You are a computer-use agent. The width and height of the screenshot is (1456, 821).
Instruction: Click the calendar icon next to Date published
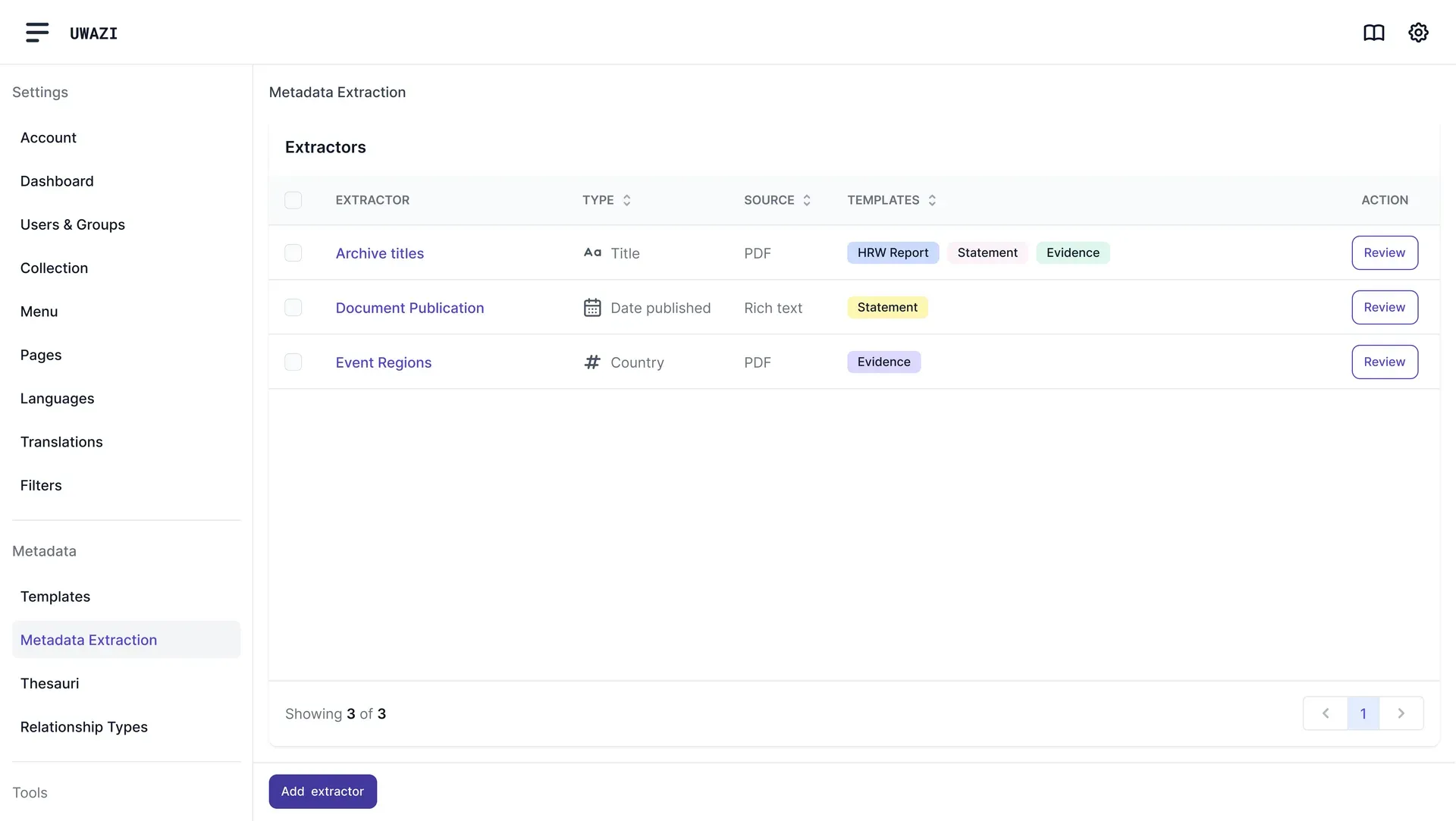591,307
